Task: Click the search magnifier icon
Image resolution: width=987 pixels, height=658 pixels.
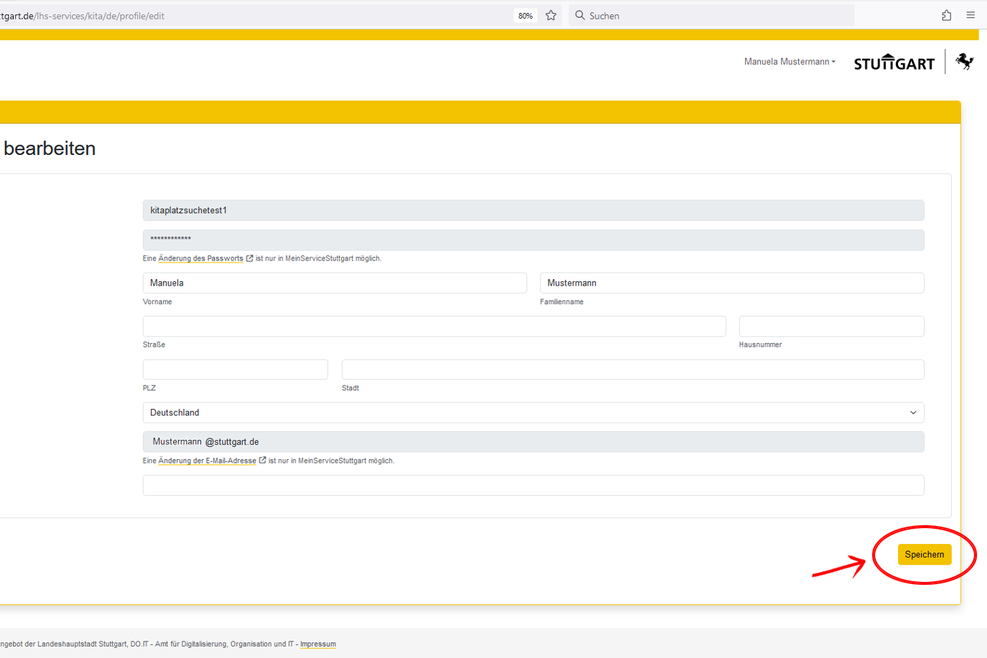Action: [580, 16]
